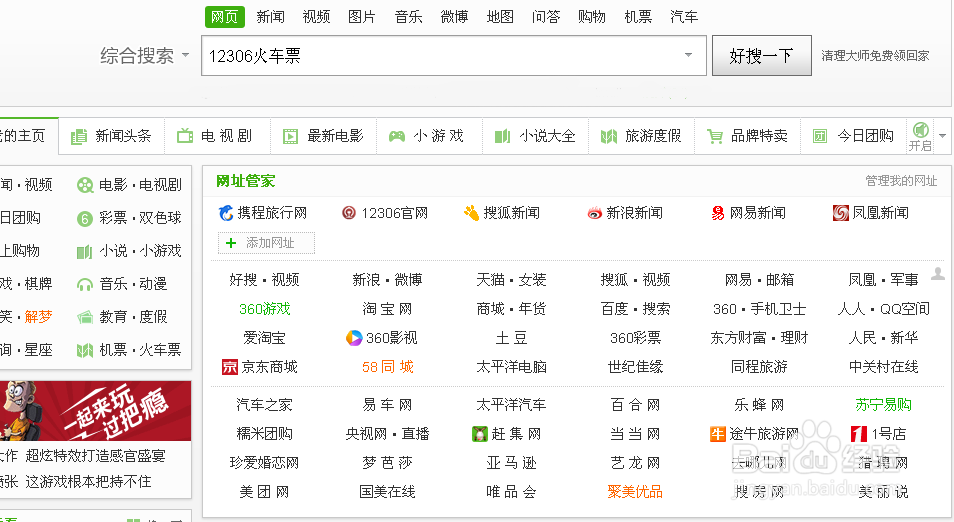Expand the tab bar more-options arrow
954x522 pixels.
click(942, 136)
